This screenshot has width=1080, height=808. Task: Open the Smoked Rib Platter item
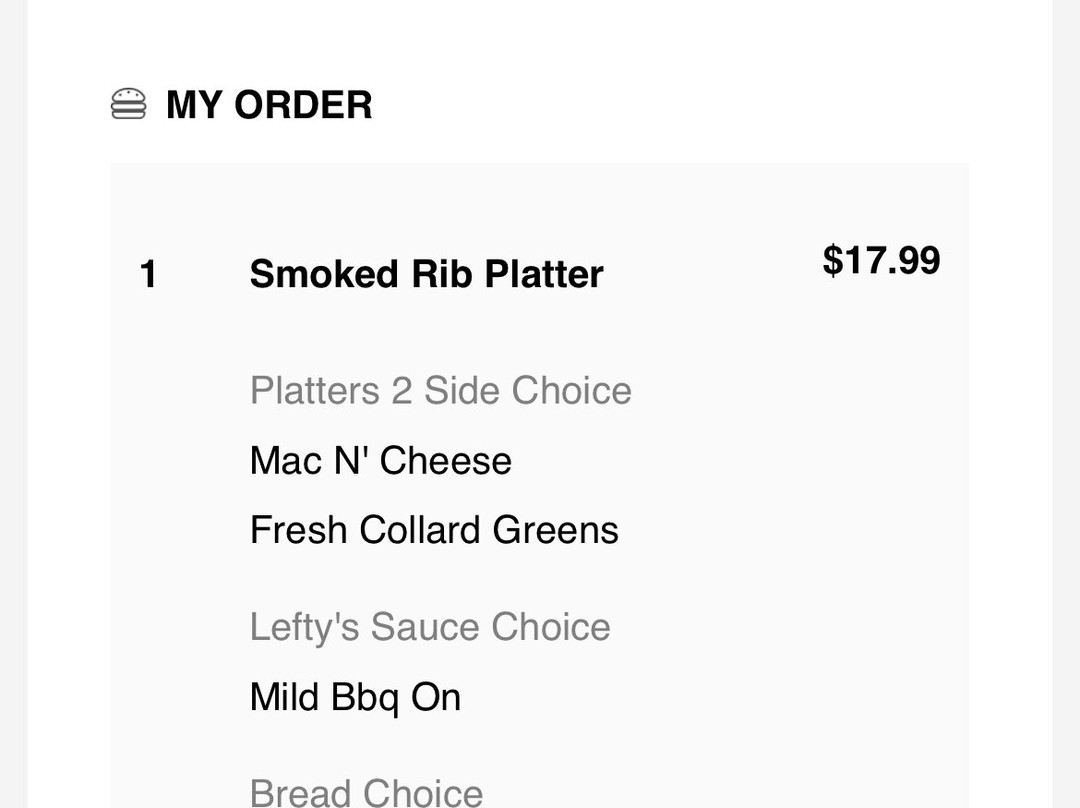pyautogui.click(x=426, y=274)
